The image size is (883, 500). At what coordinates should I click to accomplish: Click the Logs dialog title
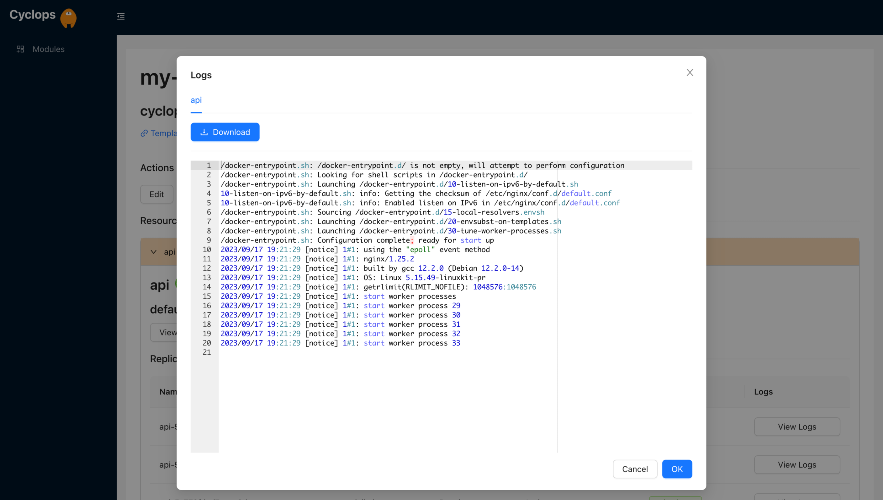[x=201, y=75]
